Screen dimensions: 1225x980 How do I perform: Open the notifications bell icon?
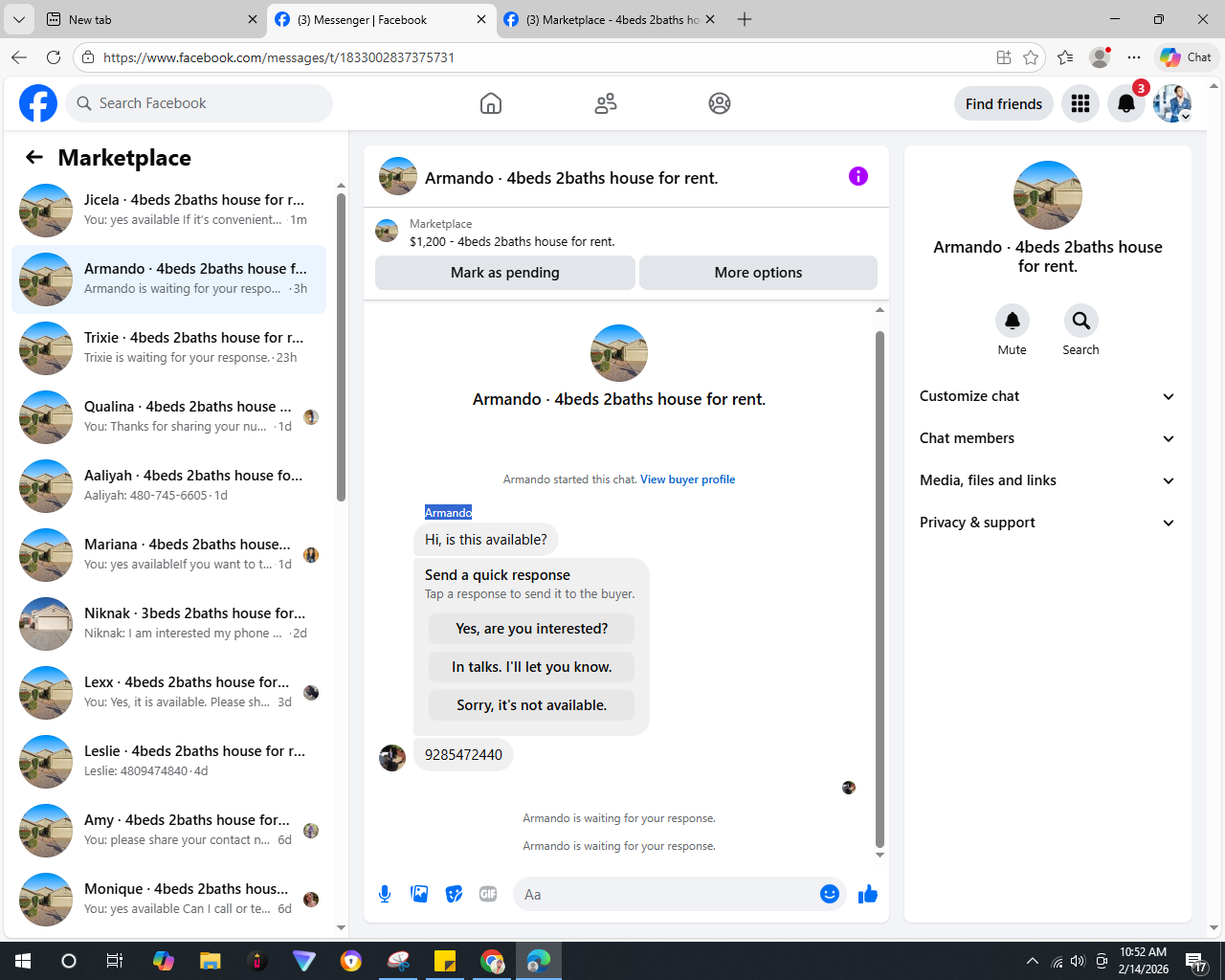pyautogui.click(x=1126, y=103)
